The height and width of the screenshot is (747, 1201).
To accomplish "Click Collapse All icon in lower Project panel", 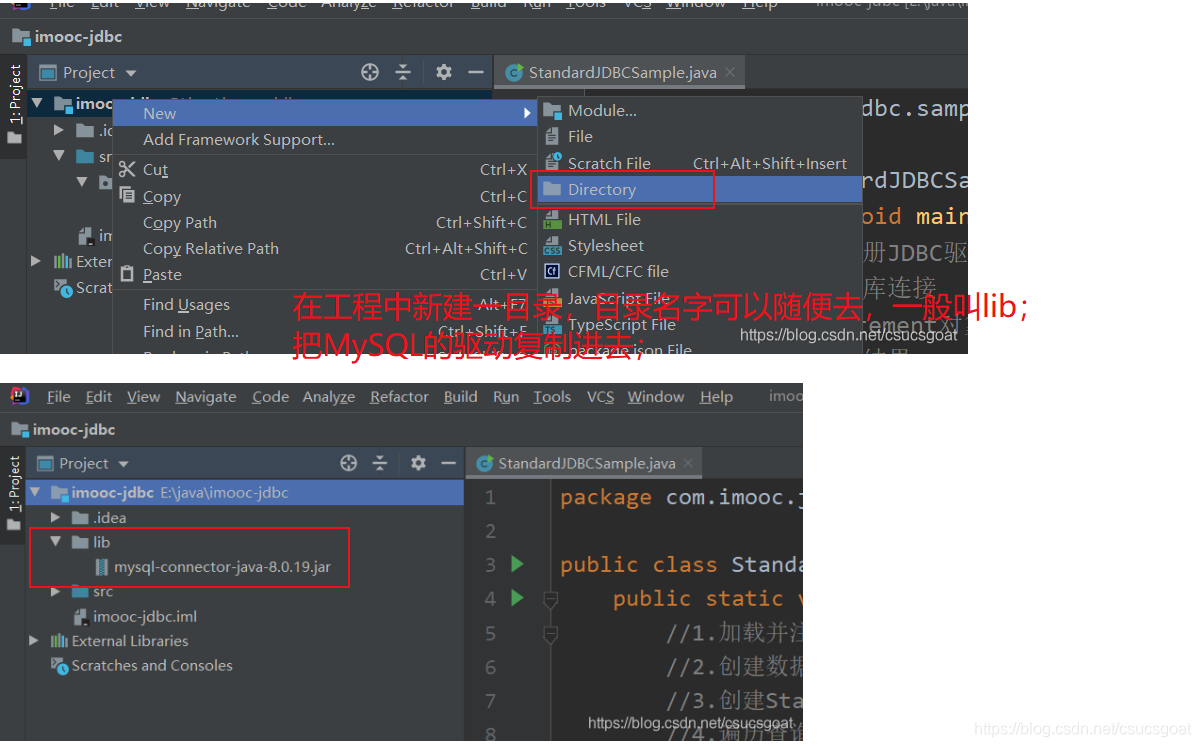I will click(x=380, y=463).
